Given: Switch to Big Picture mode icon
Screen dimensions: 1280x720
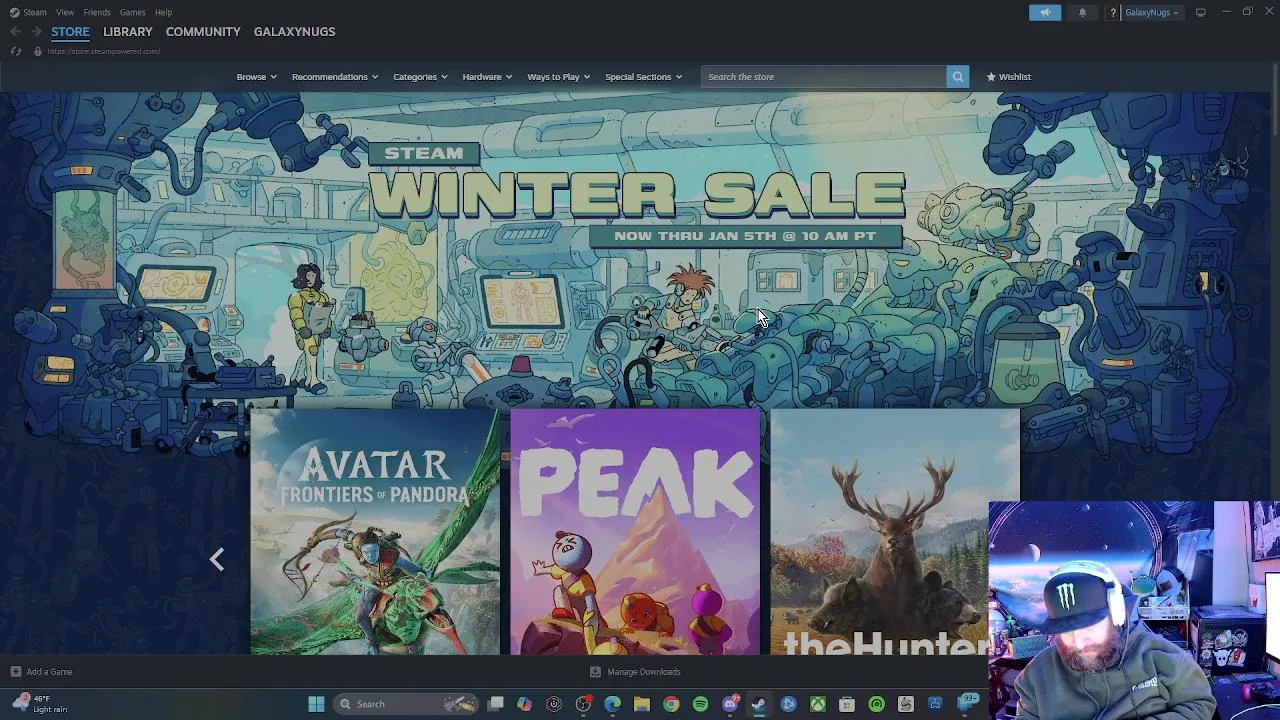Looking at the screenshot, I should click(1200, 12).
